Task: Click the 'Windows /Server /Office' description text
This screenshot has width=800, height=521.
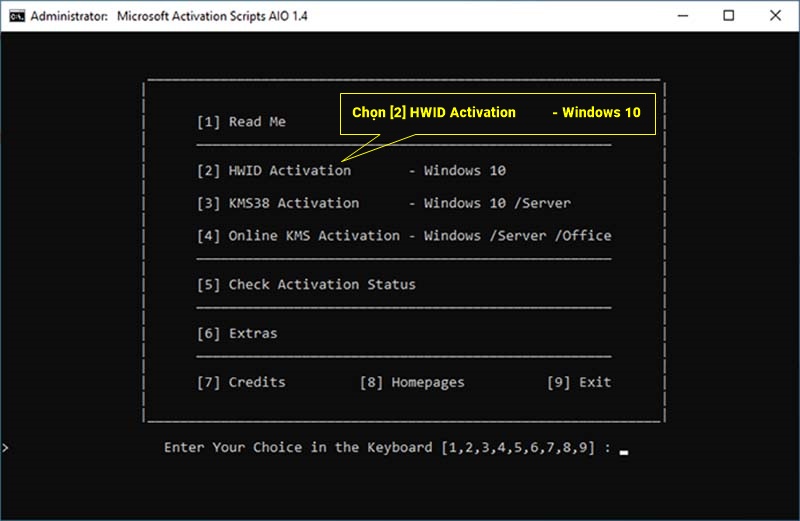Action: [517, 236]
